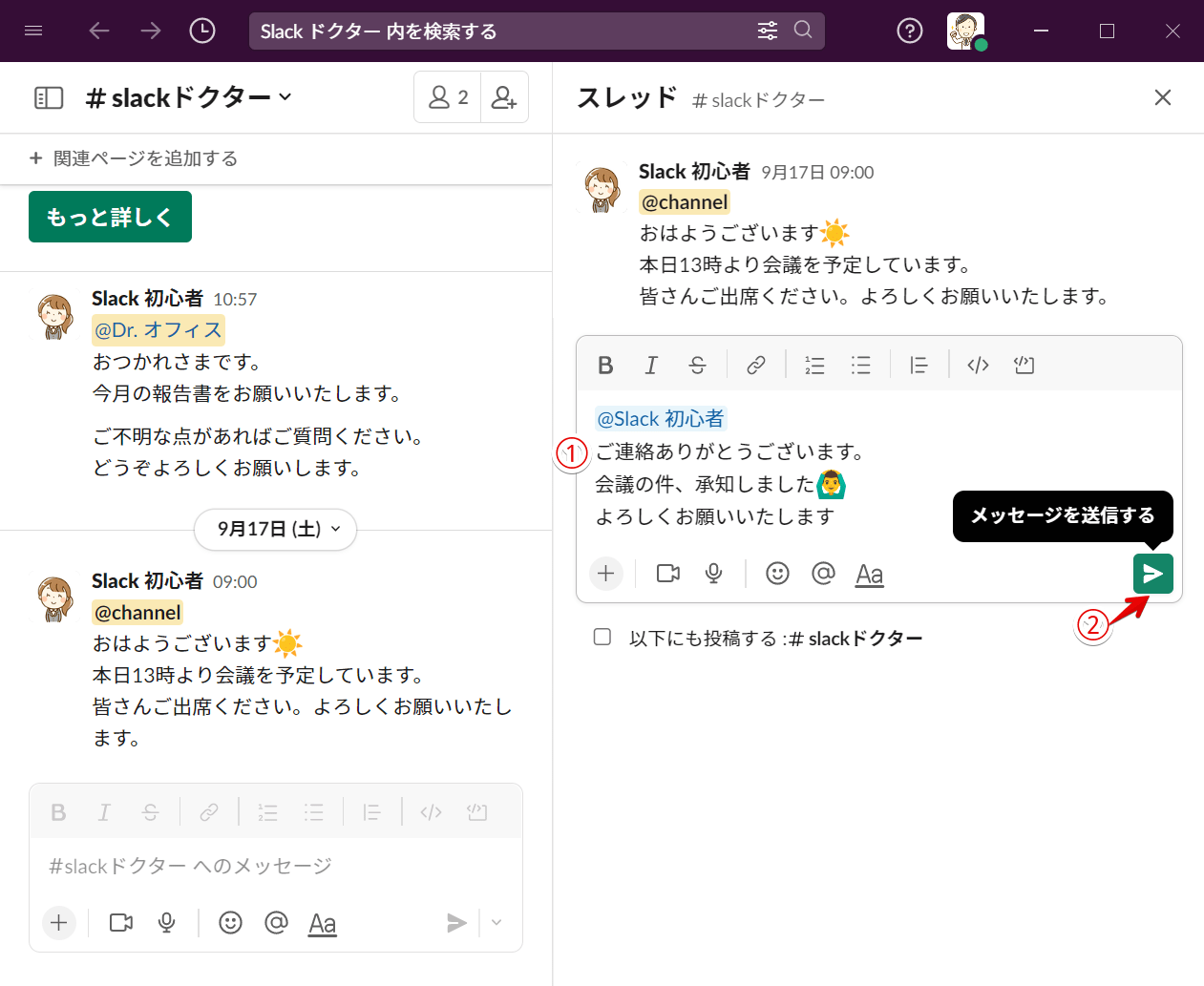Screen dimensions: 1204x986
Task: Open Slack 初心者 avatar in thread panel
Action: click(x=602, y=189)
